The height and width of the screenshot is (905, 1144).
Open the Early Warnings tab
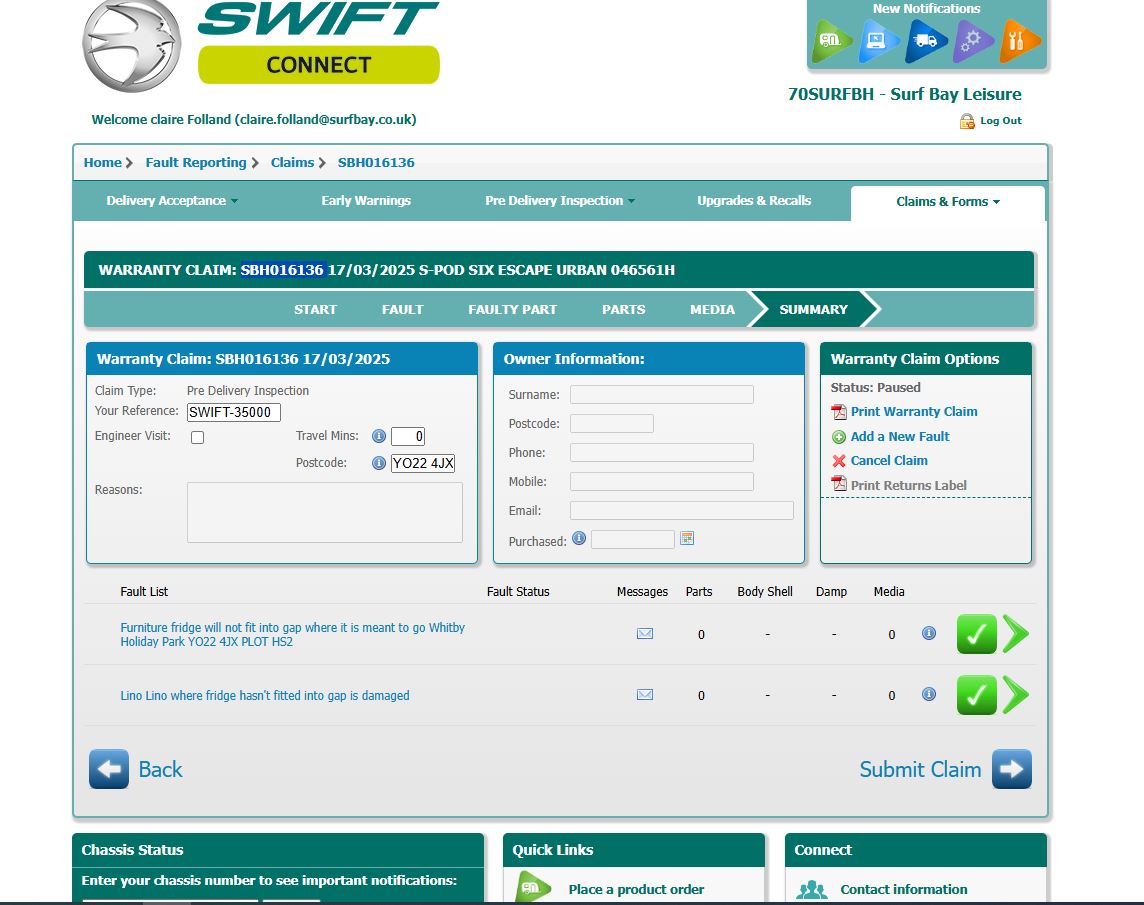click(x=366, y=201)
